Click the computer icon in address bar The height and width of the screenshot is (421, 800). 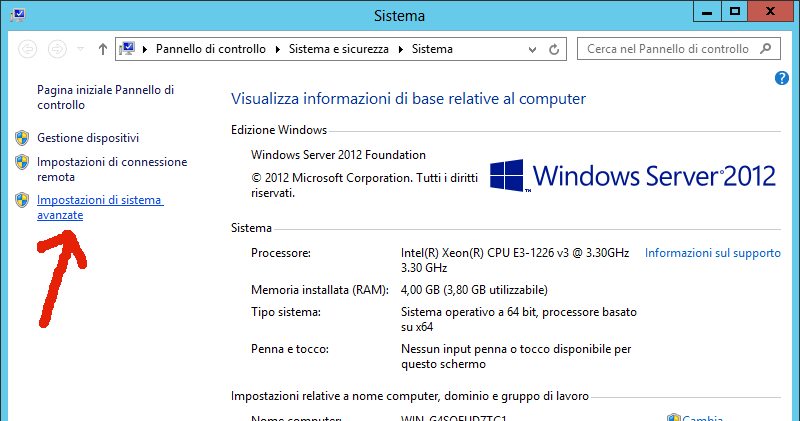click(x=127, y=49)
